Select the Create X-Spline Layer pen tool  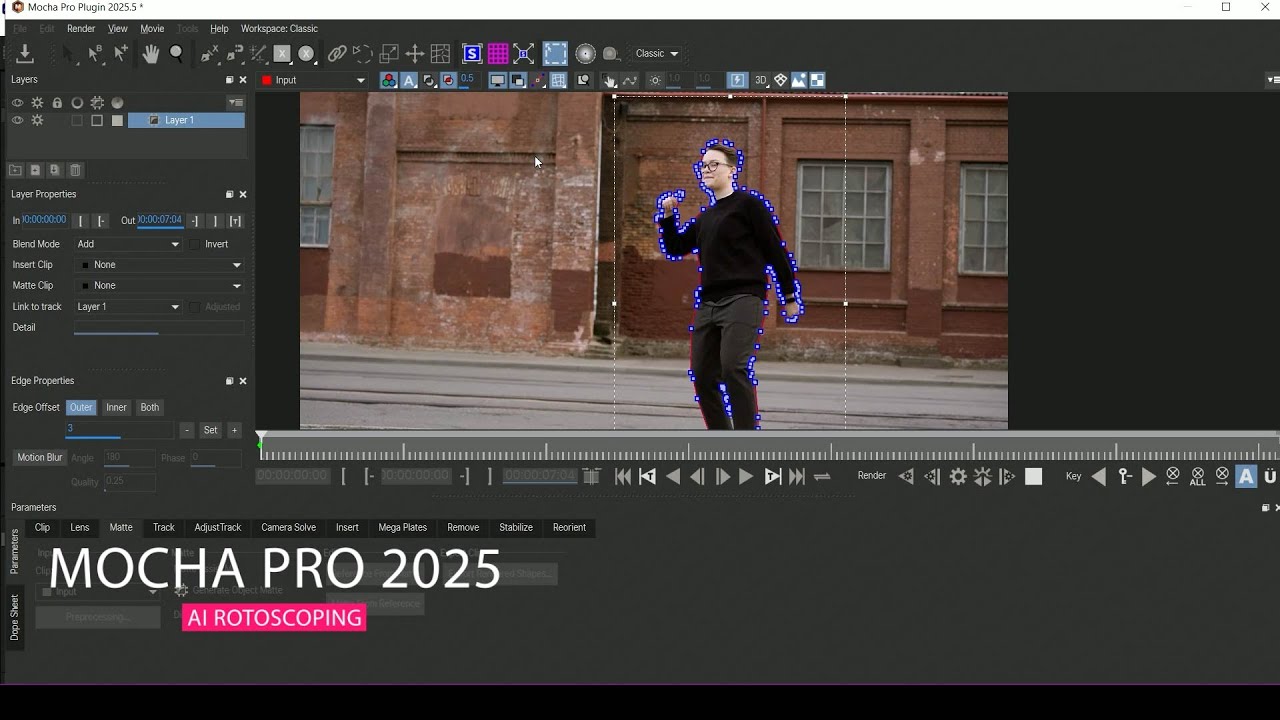point(209,54)
